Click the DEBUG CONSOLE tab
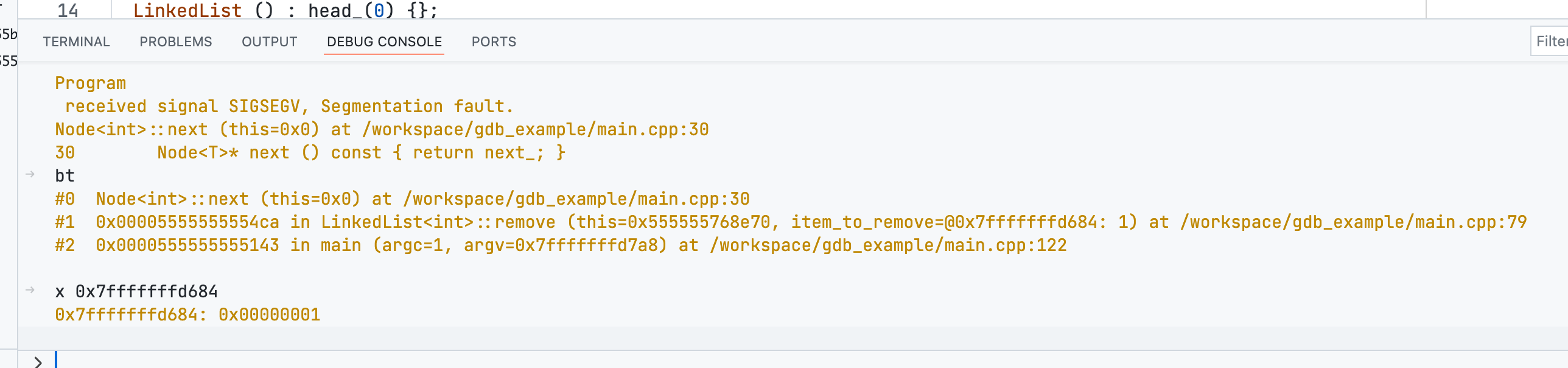Screen dimensions: 1568x368 384,41
